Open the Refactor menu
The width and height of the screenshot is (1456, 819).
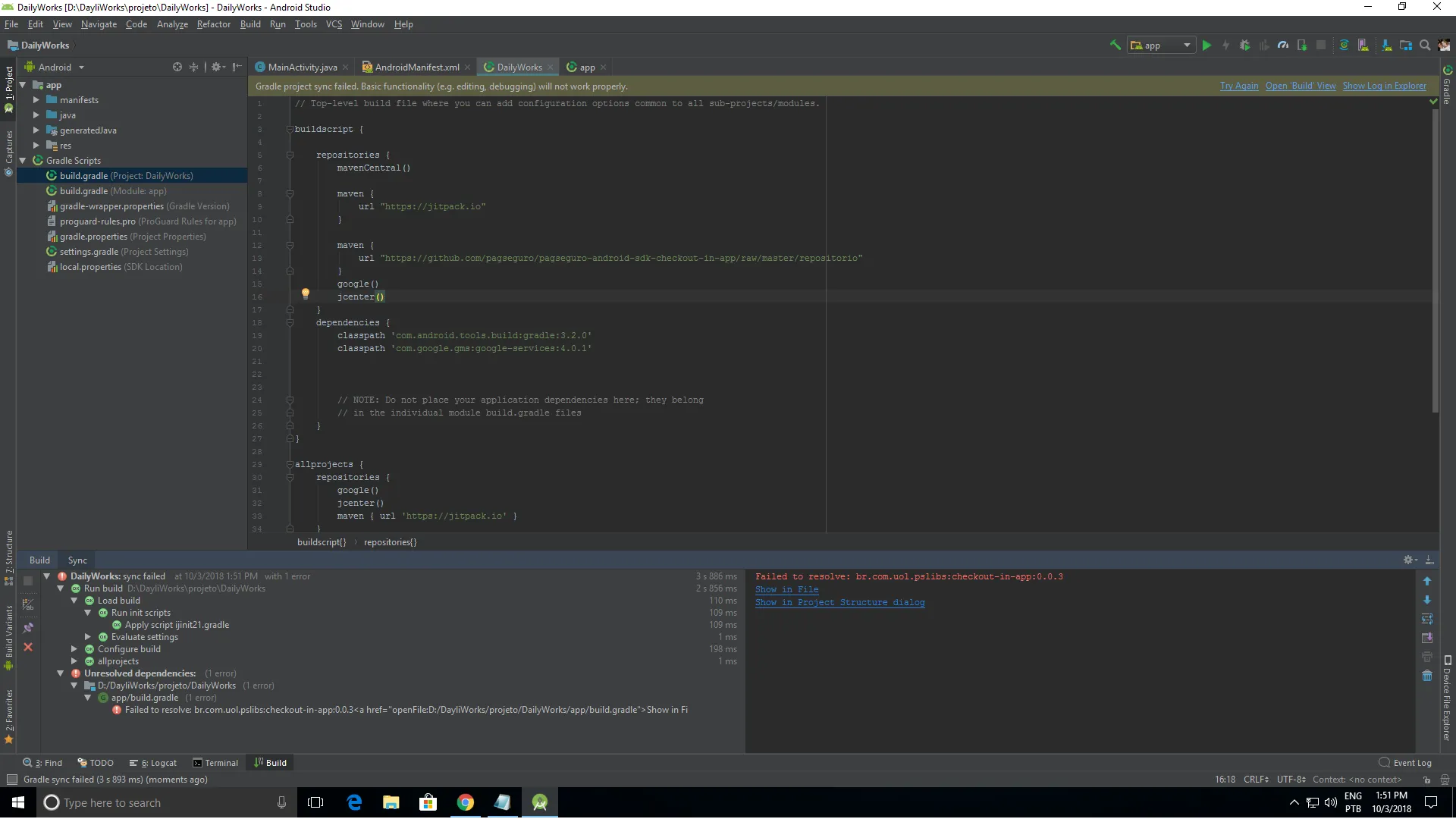click(213, 24)
